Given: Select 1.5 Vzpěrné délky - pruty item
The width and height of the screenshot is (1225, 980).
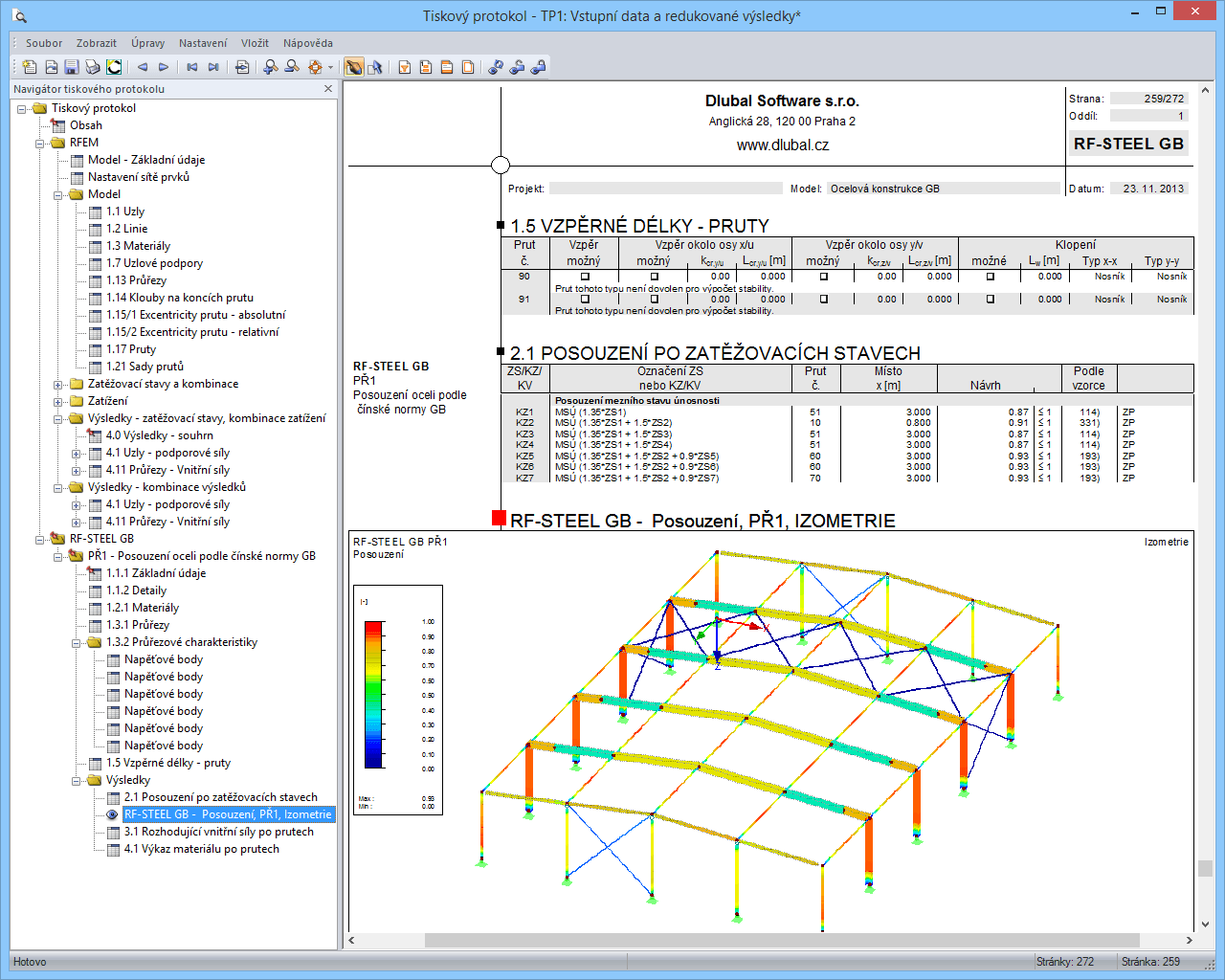Looking at the screenshot, I should click(x=168, y=763).
